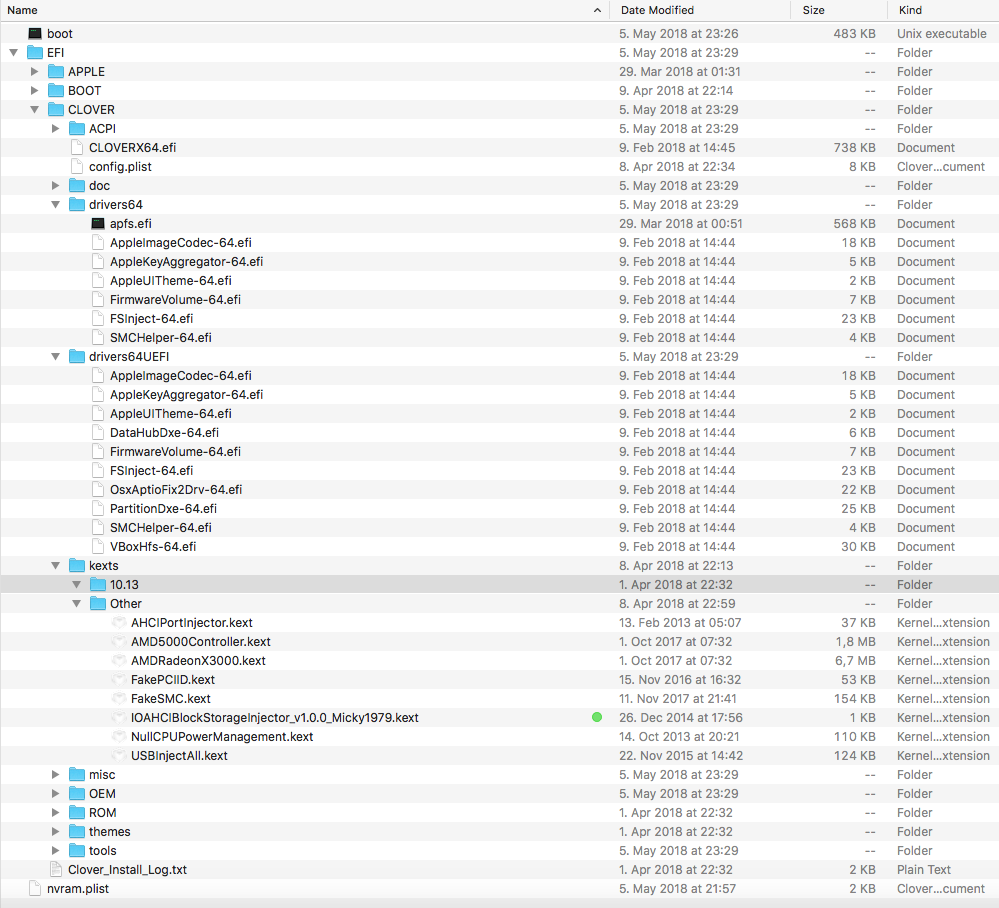Click the Plain Text kind entry
Viewport: 999px width, 908px height.
click(x=924, y=870)
